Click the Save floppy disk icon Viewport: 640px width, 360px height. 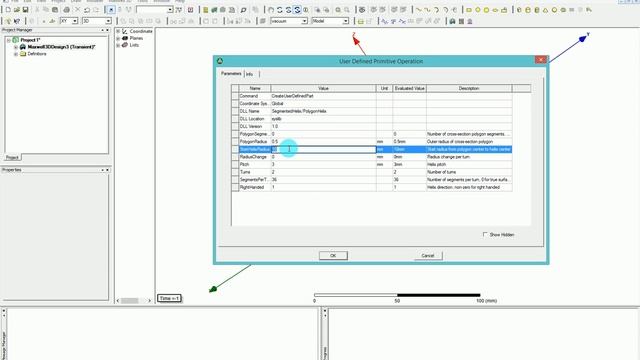click(x=25, y=9)
